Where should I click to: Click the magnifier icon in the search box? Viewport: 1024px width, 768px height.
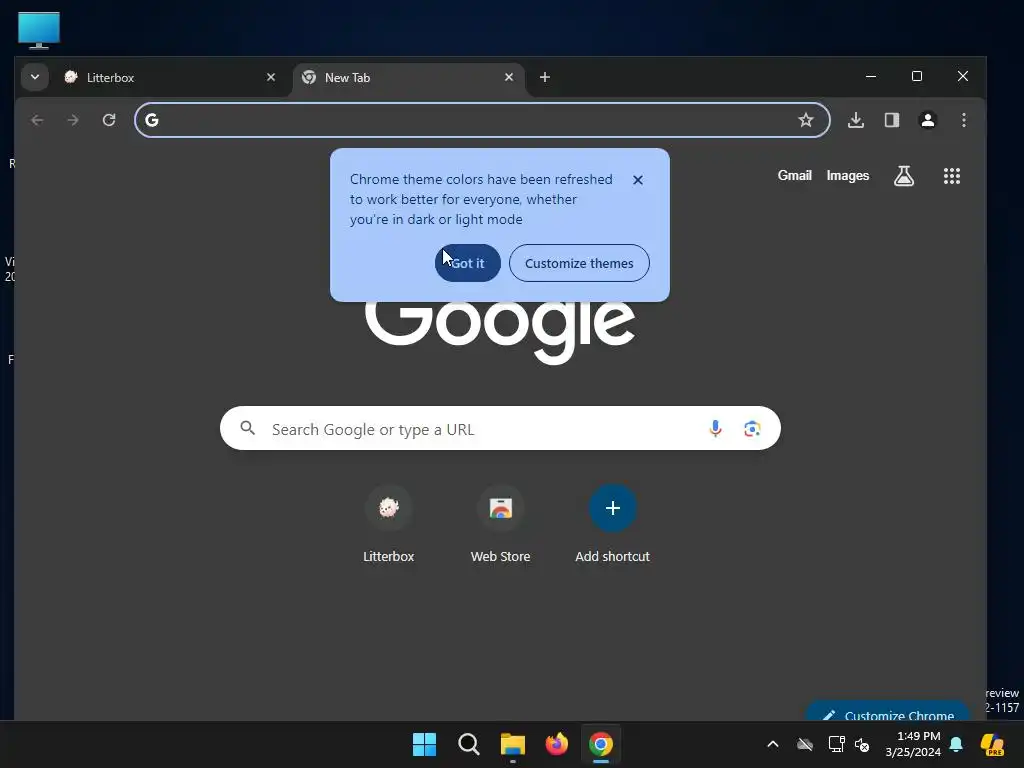tap(248, 428)
